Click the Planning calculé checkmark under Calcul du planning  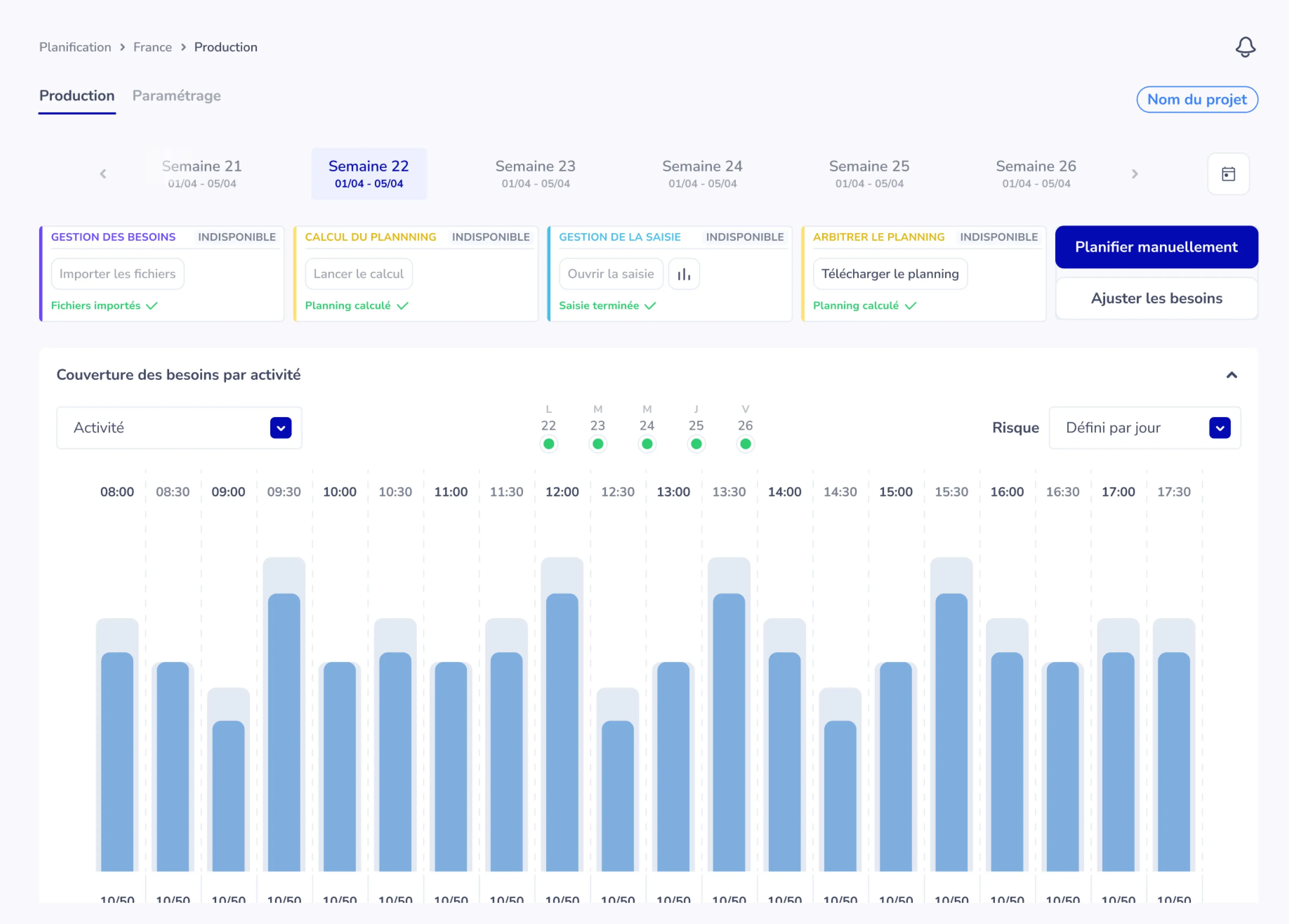point(404,305)
